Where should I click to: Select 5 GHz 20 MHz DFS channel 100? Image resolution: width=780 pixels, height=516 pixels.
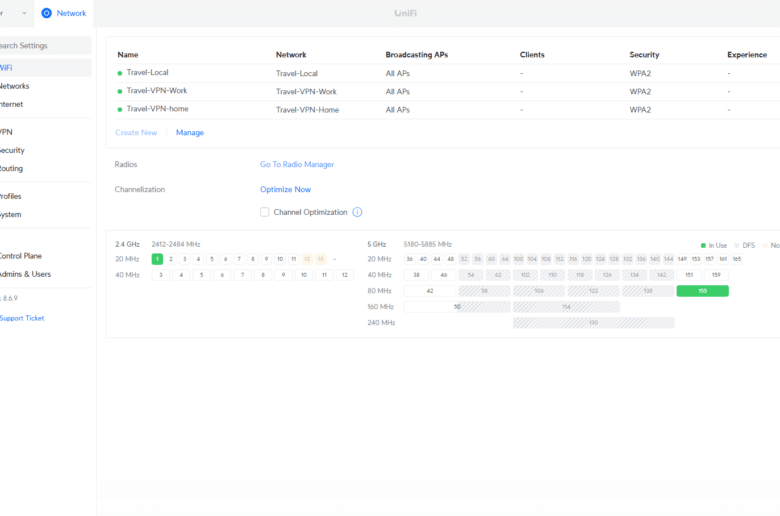tap(518, 259)
